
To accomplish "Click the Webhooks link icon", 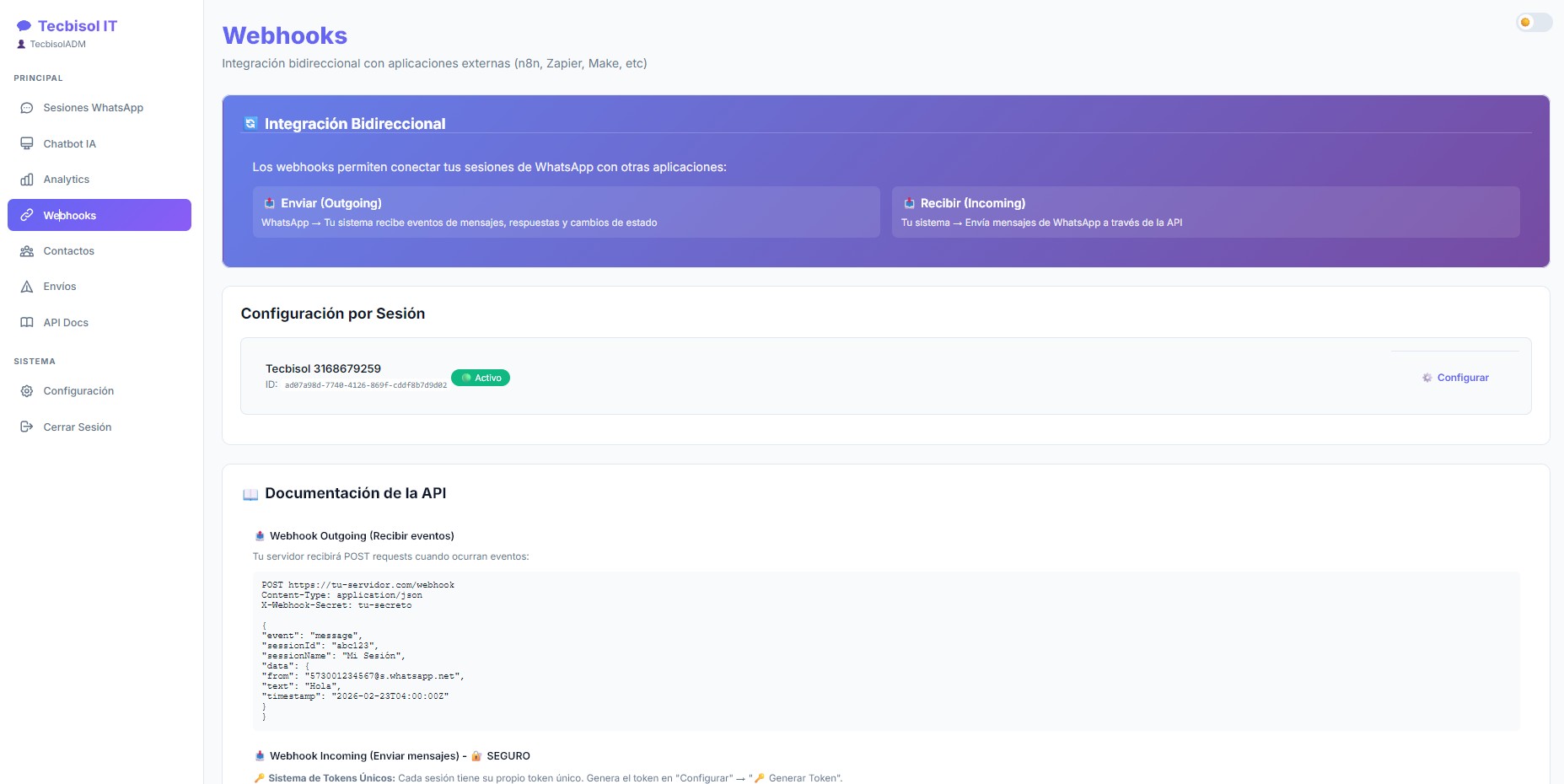I will pyautogui.click(x=27, y=215).
